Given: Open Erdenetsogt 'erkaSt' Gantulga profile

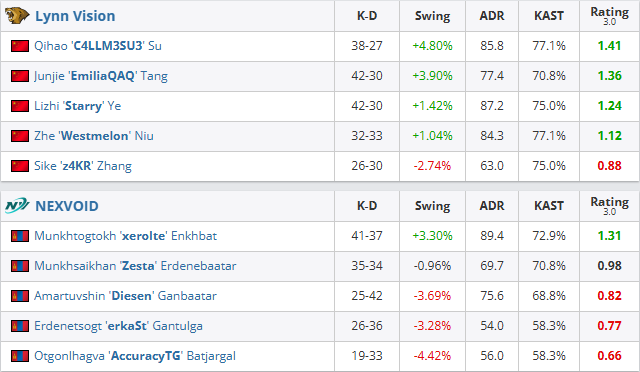Looking at the screenshot, I should tap(118, 326).
